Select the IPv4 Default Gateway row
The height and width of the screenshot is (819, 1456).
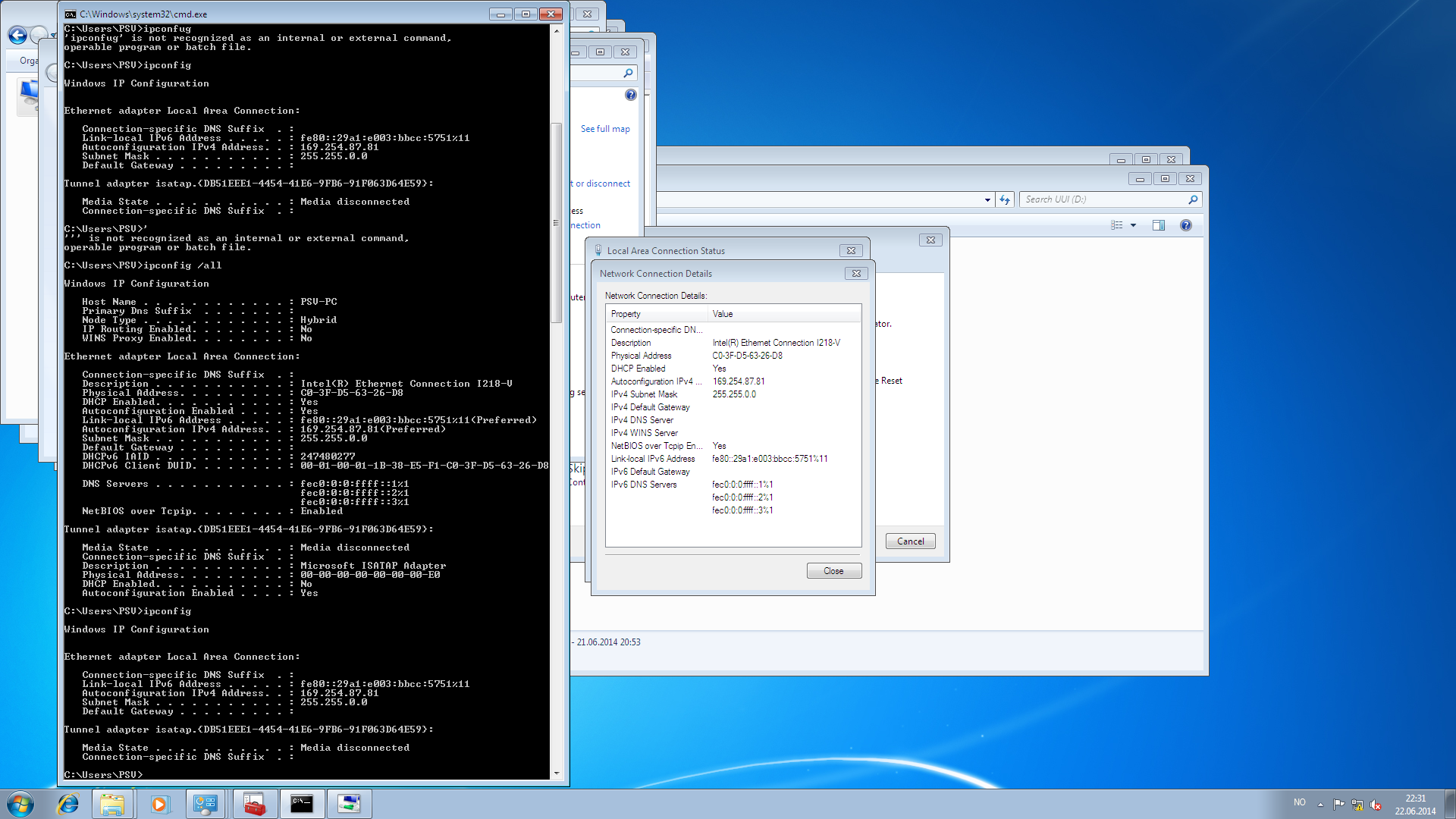(733, 407)
